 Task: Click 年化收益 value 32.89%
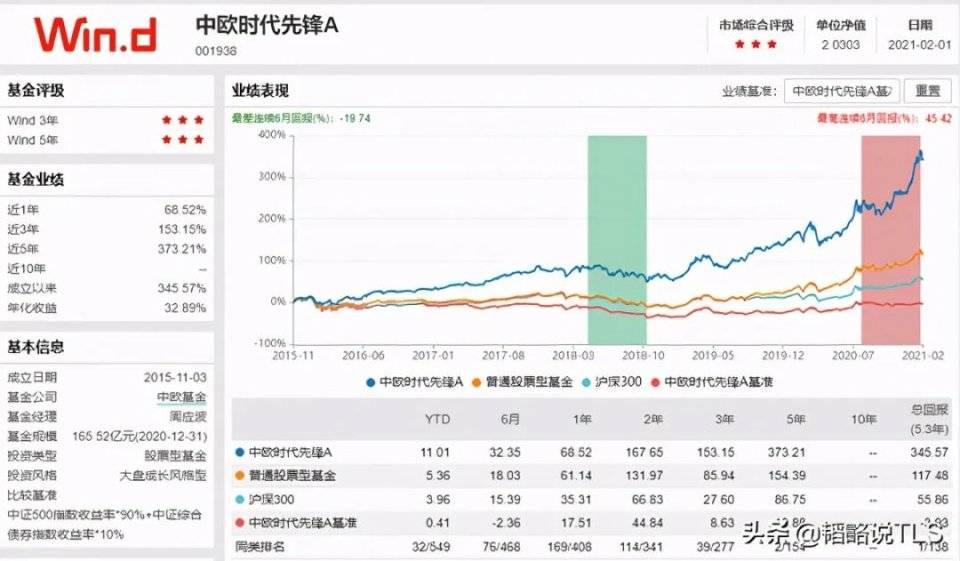185,308
